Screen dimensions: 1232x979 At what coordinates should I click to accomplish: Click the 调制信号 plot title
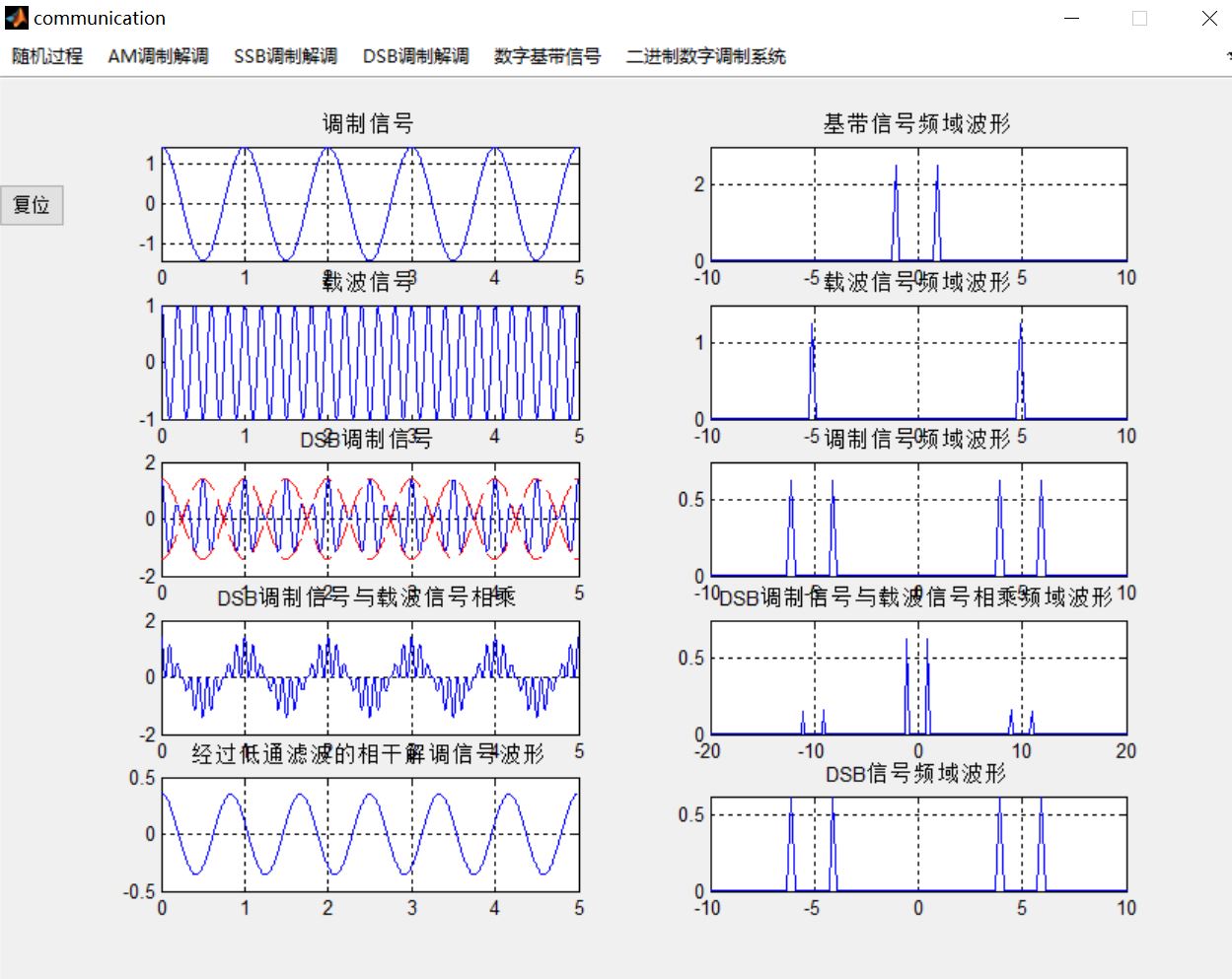point(368,123)
